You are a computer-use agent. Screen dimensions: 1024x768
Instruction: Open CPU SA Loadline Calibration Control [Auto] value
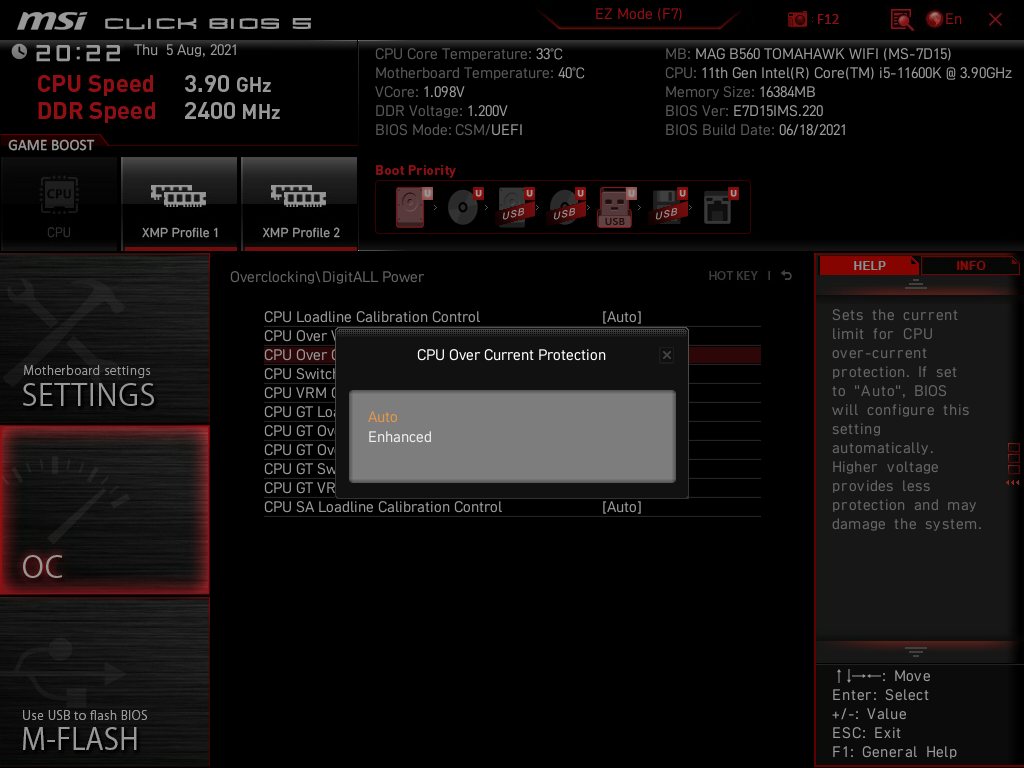click(x=622, y=507)
